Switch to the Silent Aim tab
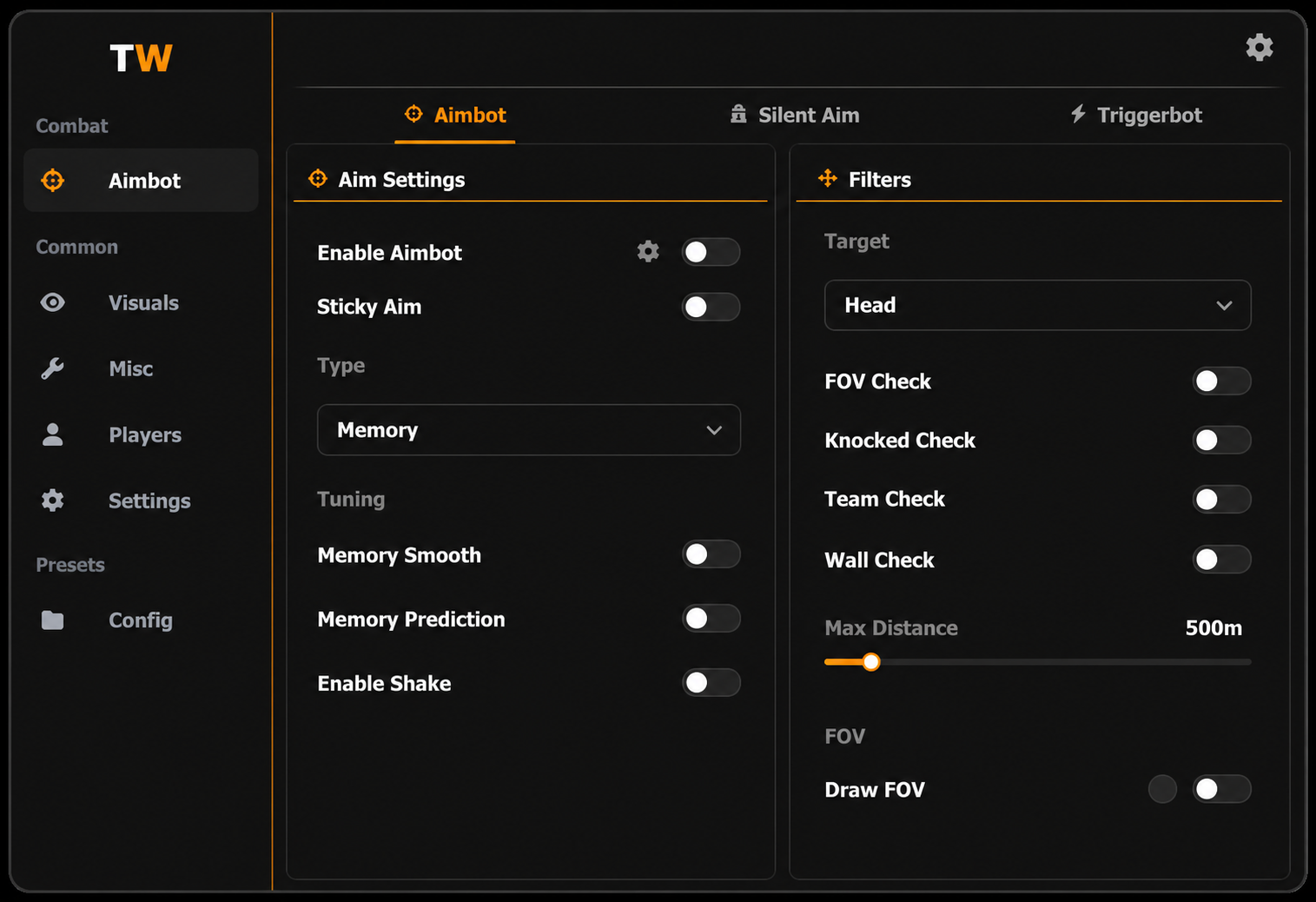This screenshot has height=902, width=1316. coord(795,115)
